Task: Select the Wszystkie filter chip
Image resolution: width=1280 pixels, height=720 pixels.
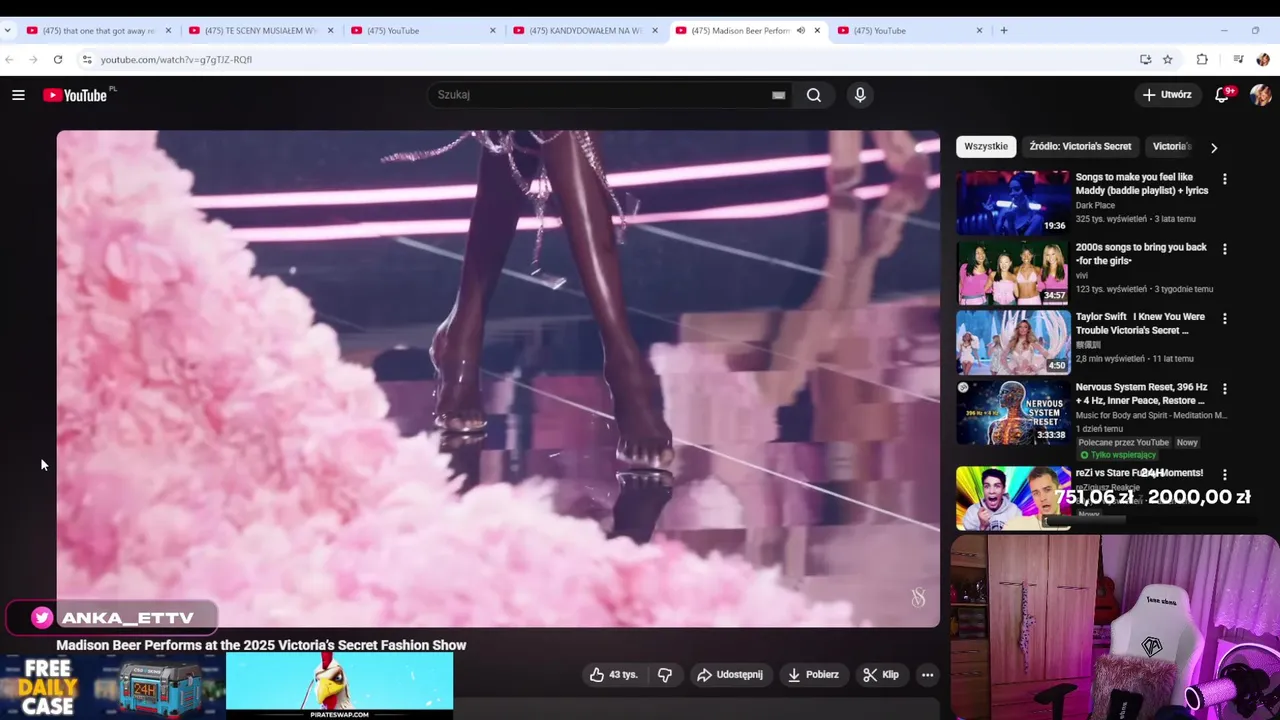Action: pyautogui.click(x=986, y=147)
